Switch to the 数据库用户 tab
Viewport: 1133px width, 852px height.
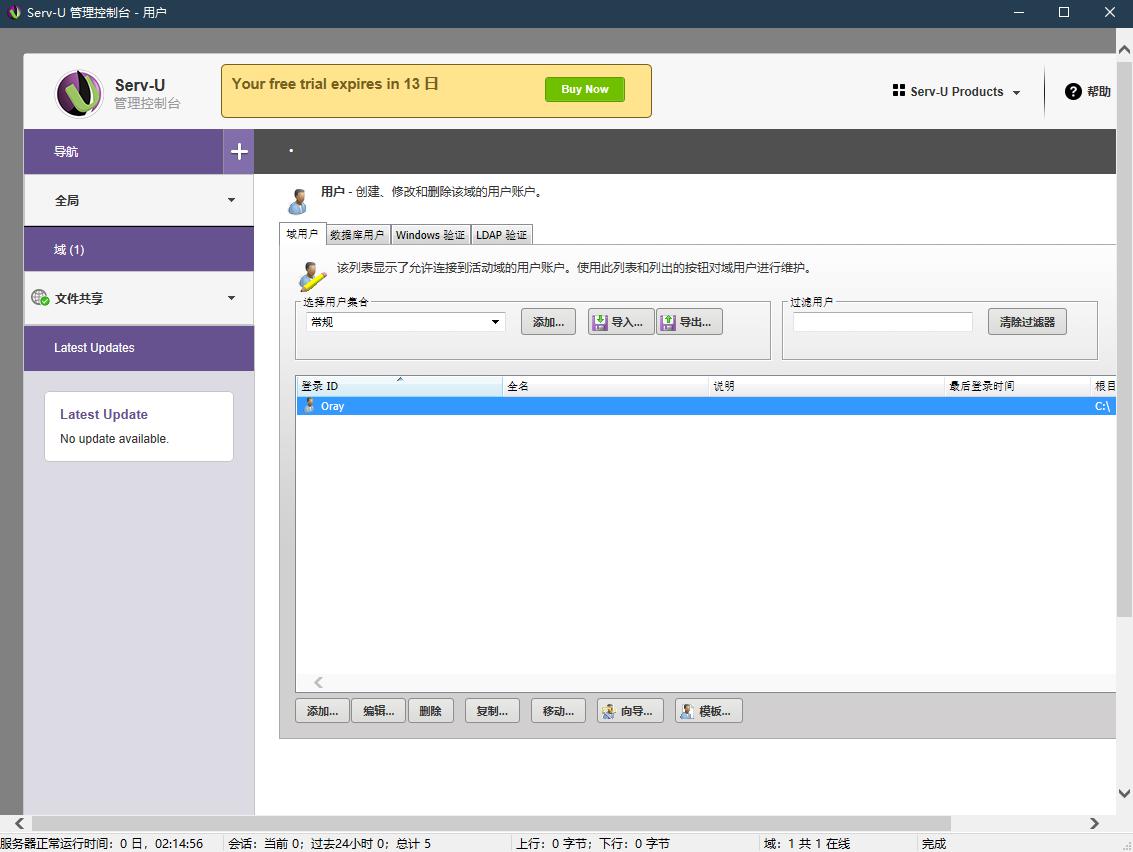click(356, 235)
